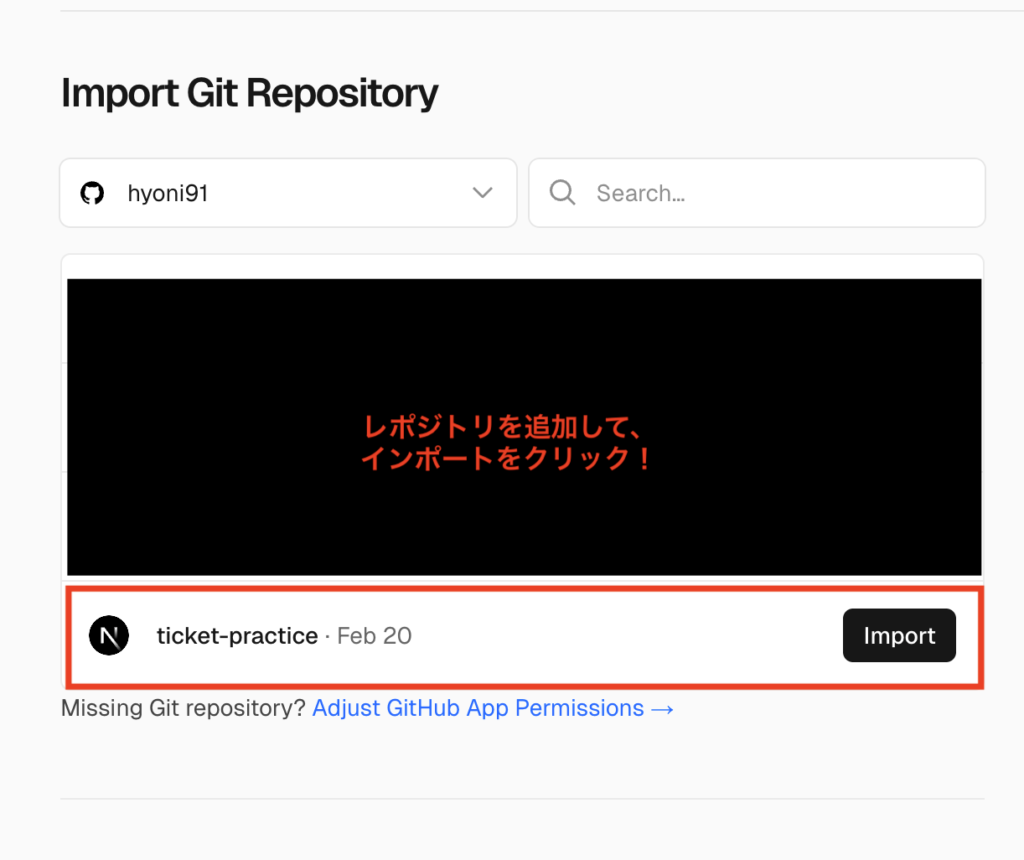
Task: Click the hyoni91 account name text
Action: [167, 193]
